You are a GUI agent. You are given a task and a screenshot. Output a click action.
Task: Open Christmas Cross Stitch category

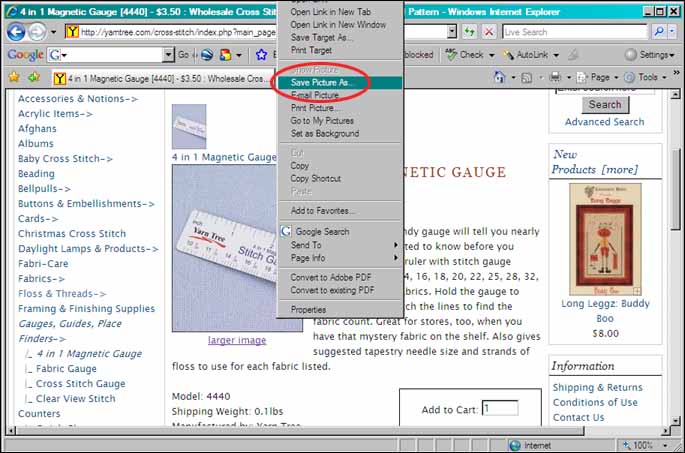click(72, 233)
